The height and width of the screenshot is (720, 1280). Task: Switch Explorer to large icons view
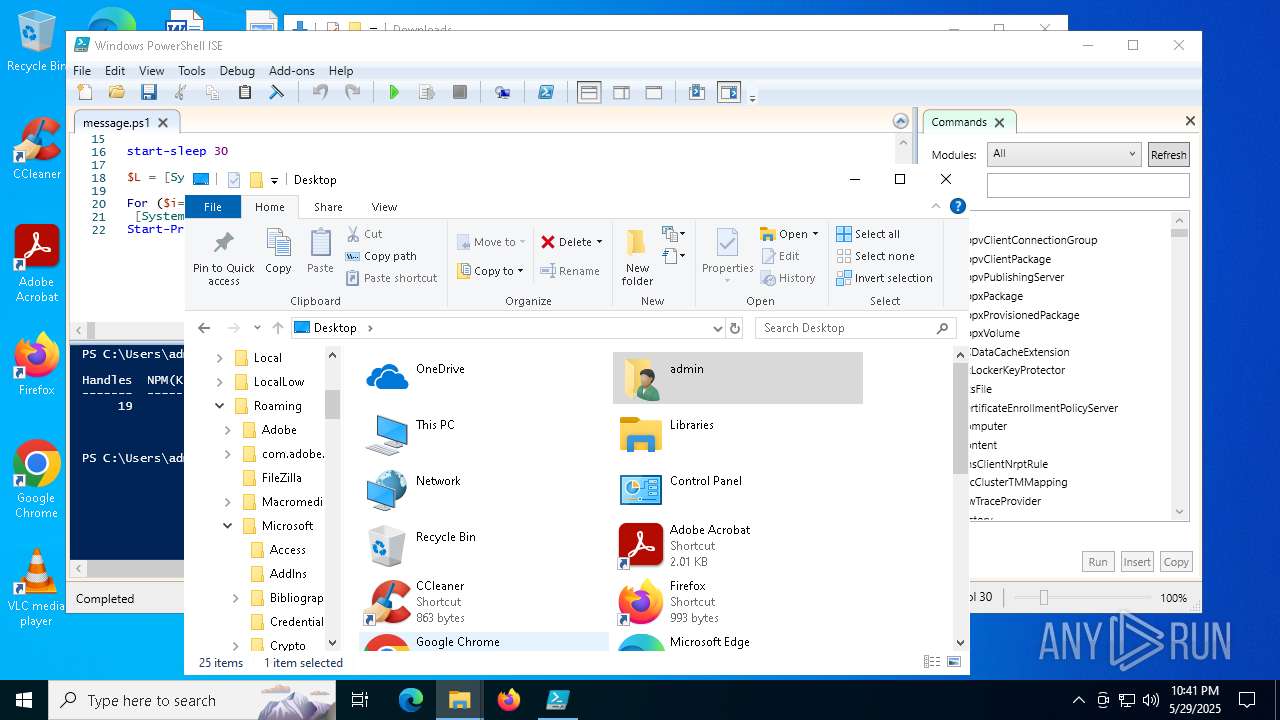(x=954, y=662)
